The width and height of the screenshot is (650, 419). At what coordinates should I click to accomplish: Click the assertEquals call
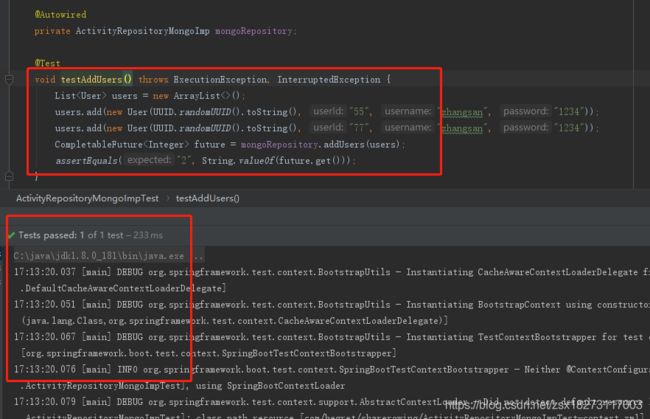(x=87, y=160)
